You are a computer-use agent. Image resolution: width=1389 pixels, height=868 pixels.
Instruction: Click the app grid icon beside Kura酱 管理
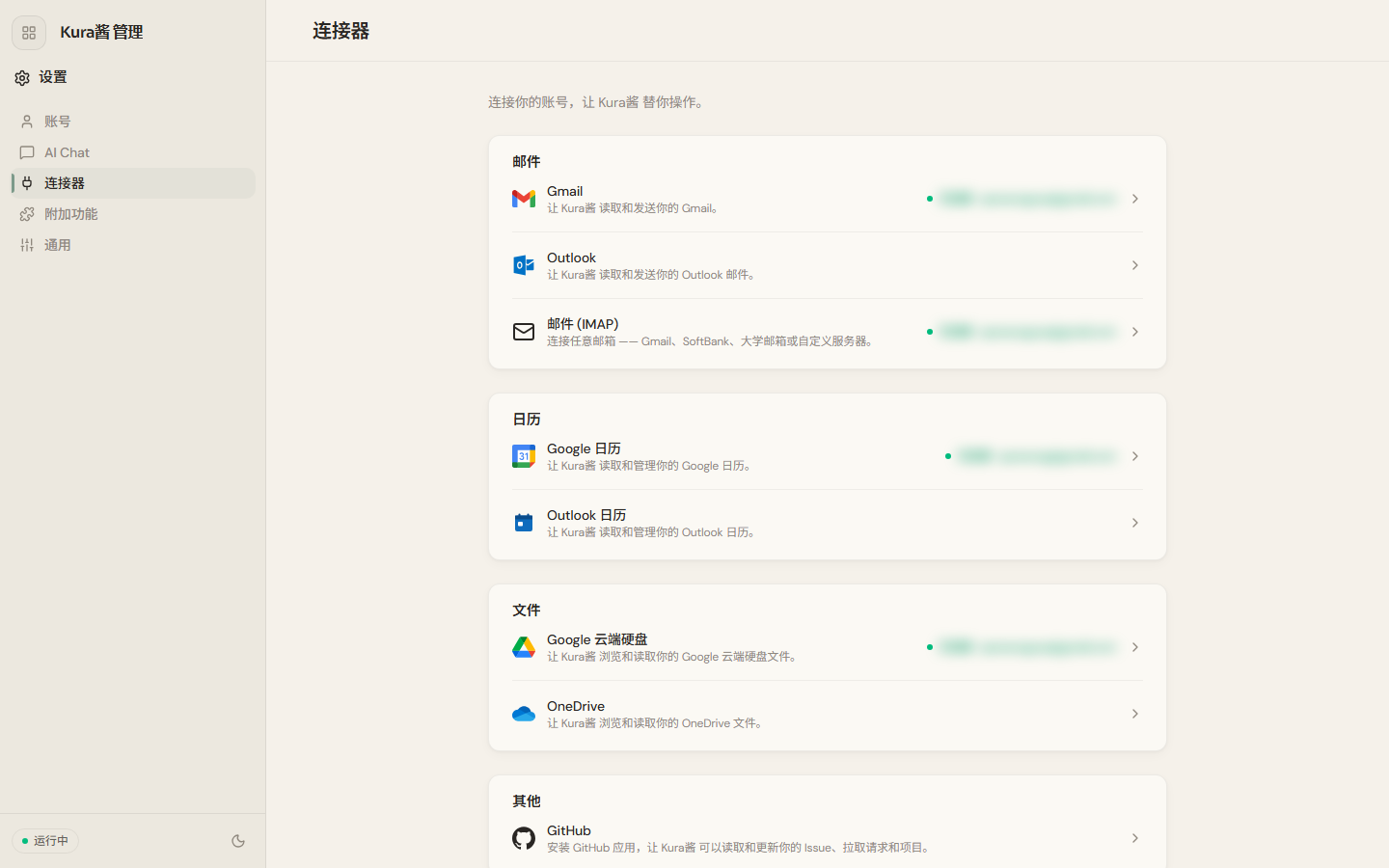pos(29,33)
